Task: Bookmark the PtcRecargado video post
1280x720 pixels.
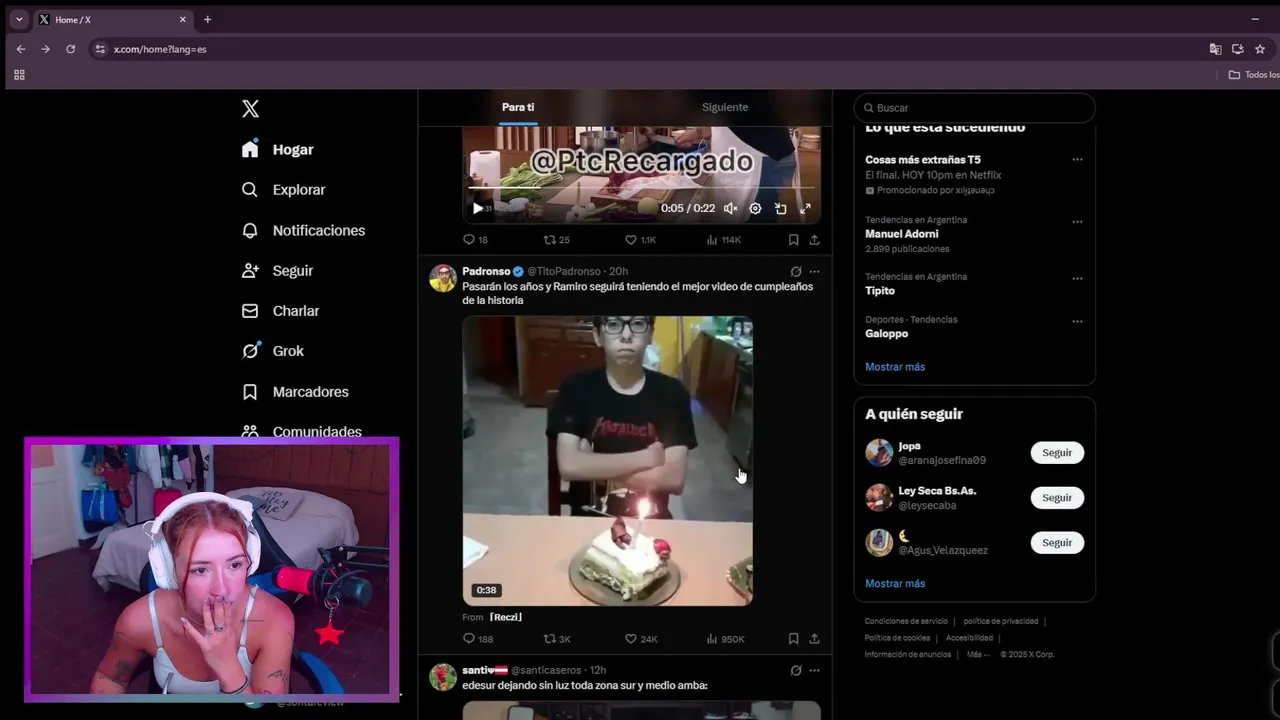Action: 793,240
